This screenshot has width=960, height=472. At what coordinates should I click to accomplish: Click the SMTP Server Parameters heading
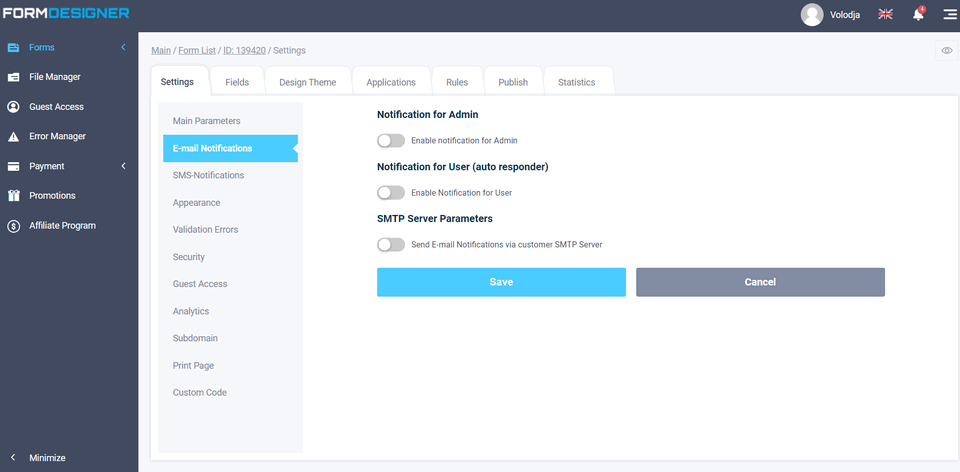tap(435, 219)
